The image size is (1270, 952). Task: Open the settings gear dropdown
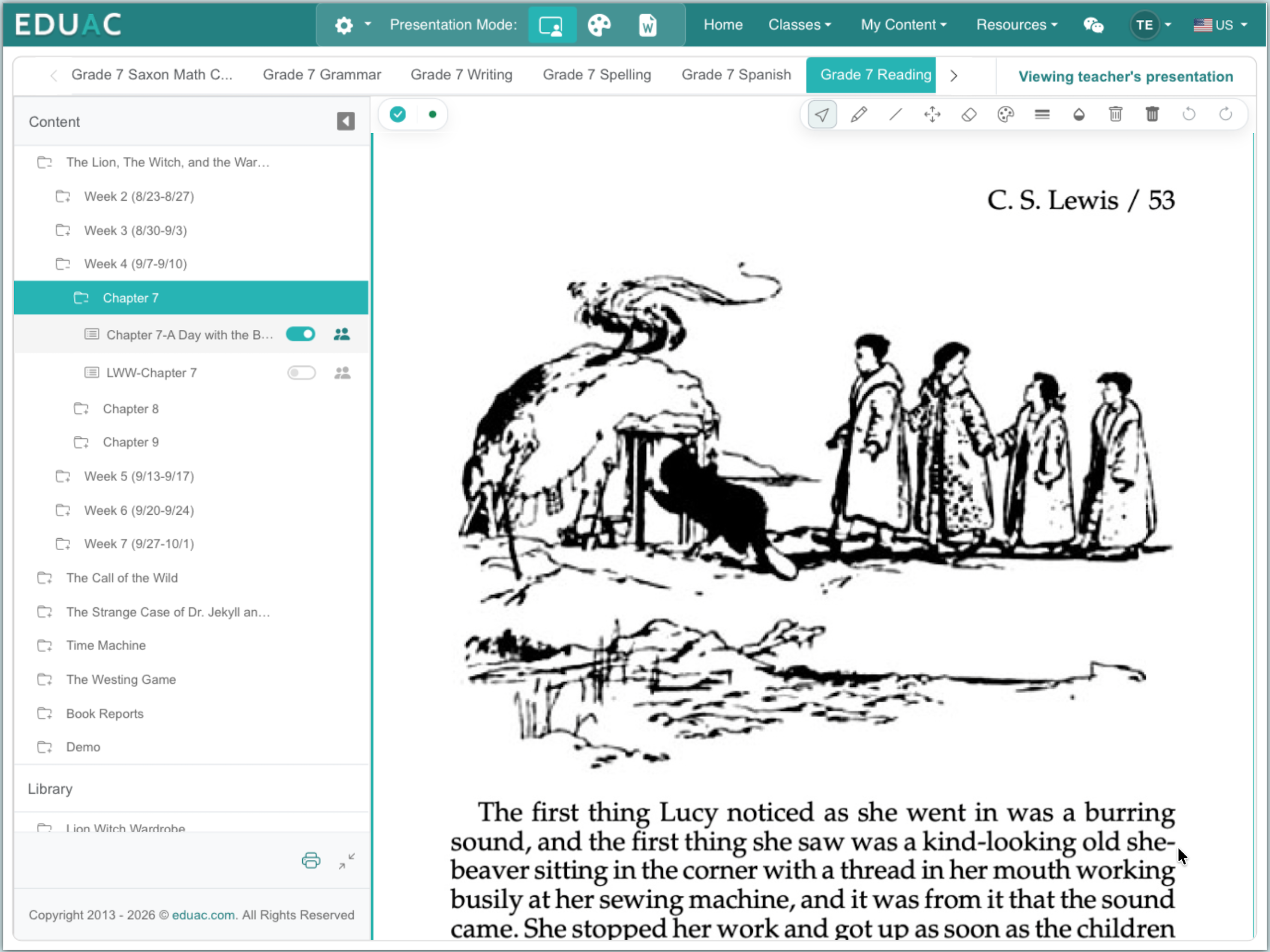coord(353,25)
